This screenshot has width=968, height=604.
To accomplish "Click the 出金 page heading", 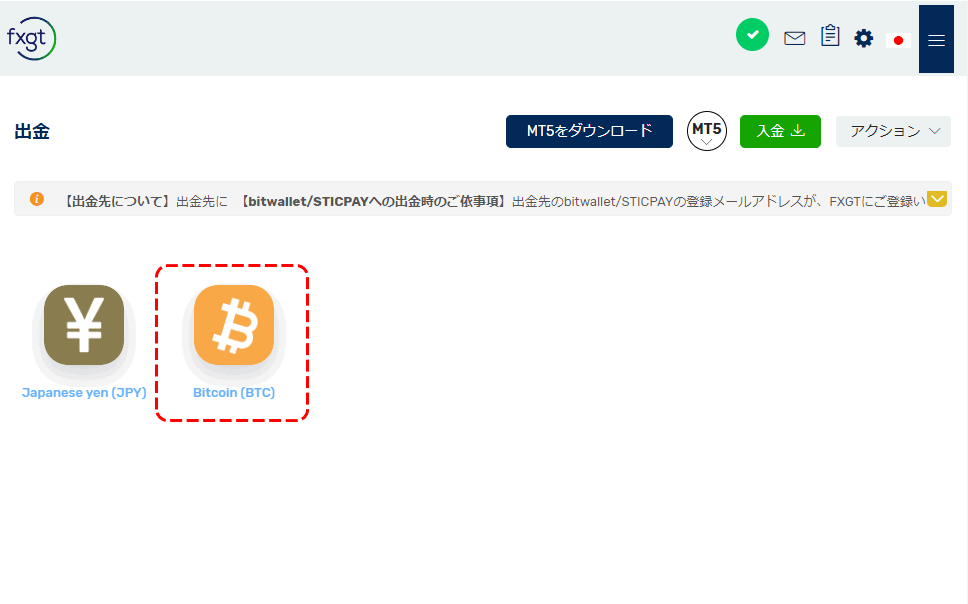I will [32, 132].
